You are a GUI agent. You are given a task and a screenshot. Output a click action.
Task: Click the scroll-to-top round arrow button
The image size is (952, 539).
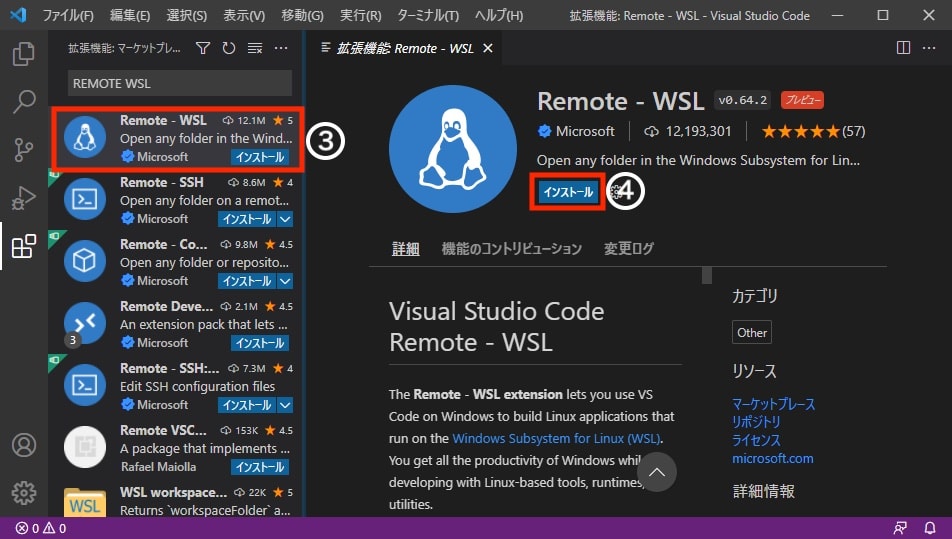coord(657,472)
